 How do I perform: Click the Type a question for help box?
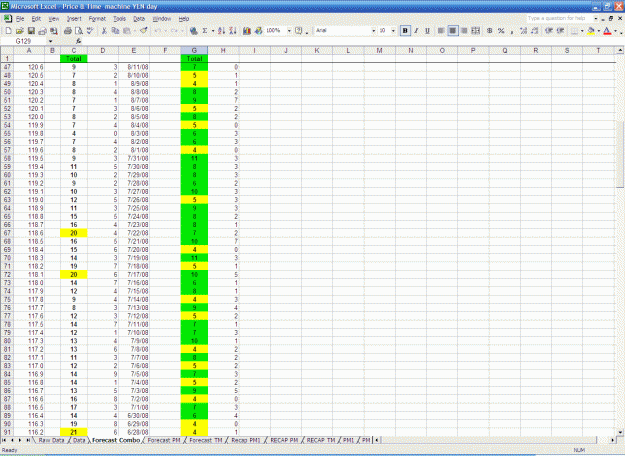[560, 18]
